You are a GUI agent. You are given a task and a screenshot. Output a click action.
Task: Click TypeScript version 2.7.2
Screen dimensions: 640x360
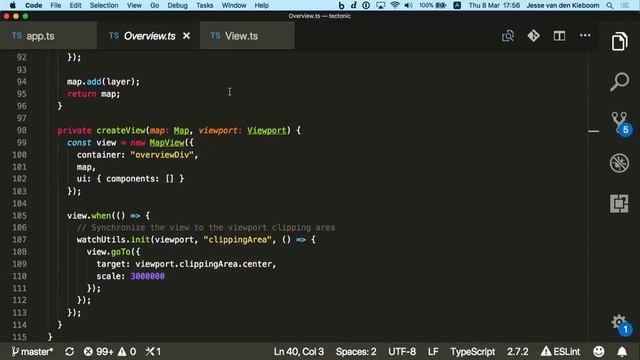[x=518, y=351]
